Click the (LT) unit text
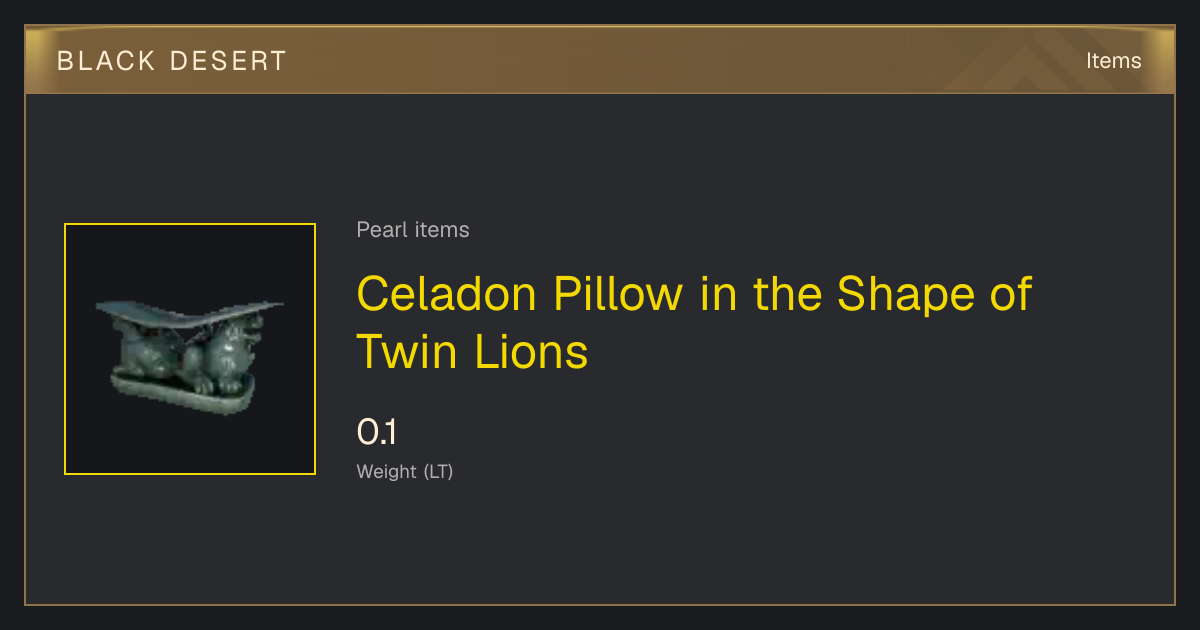The height and width of the screenshot is (630, 1200). [x=438, y=471]
